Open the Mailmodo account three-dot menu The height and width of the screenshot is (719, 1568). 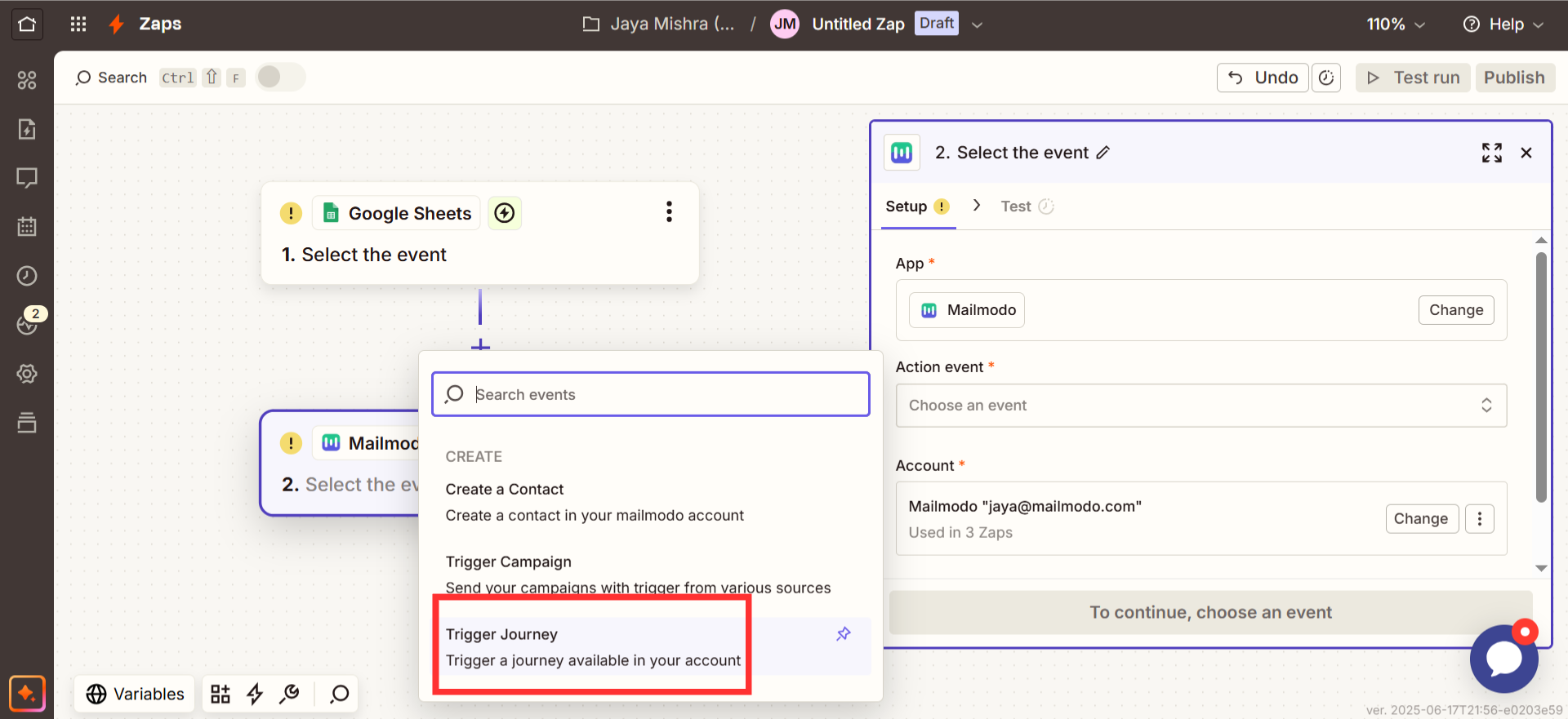coord(1480,518)
